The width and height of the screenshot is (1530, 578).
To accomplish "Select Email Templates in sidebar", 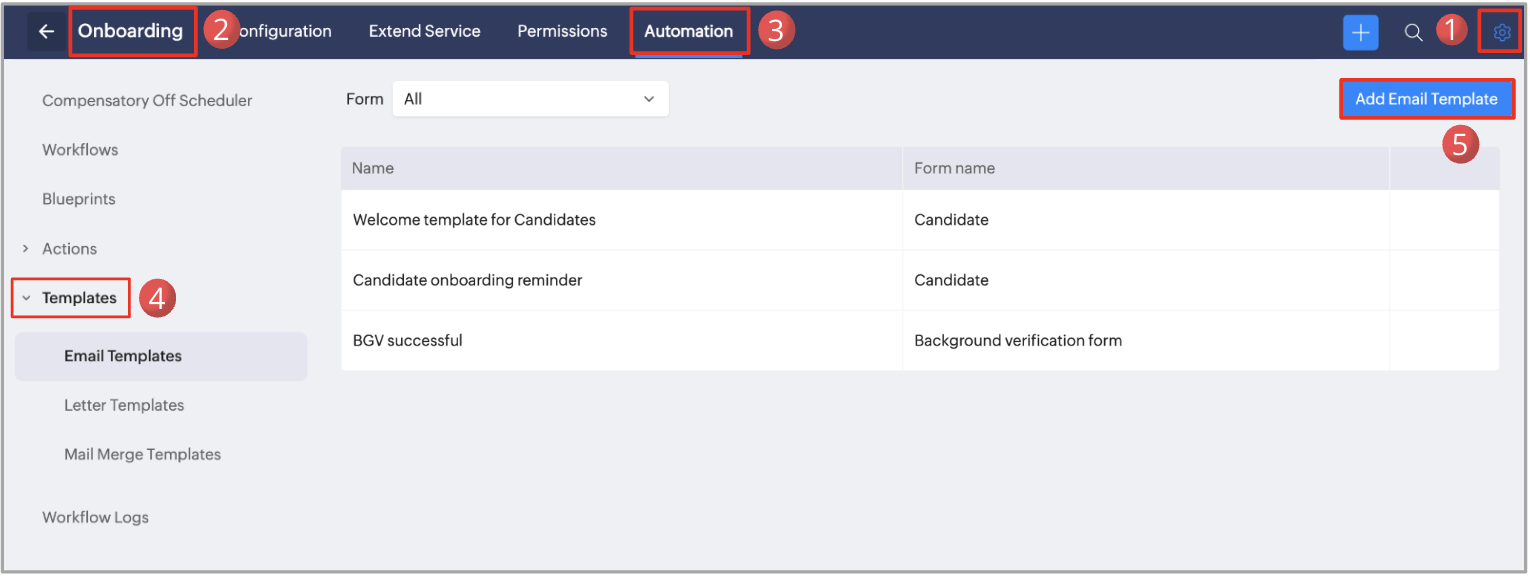I will (123, 356).
